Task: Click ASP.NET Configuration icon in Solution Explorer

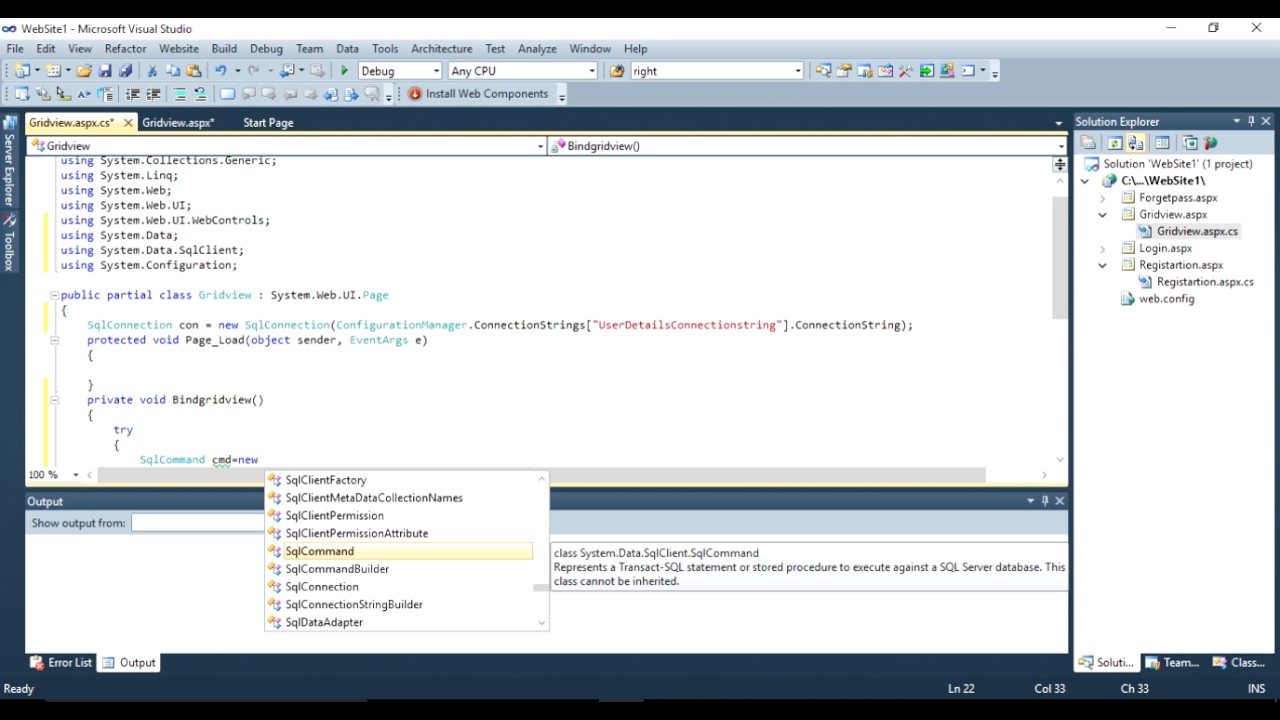Action: click(x=1210, y=143)
